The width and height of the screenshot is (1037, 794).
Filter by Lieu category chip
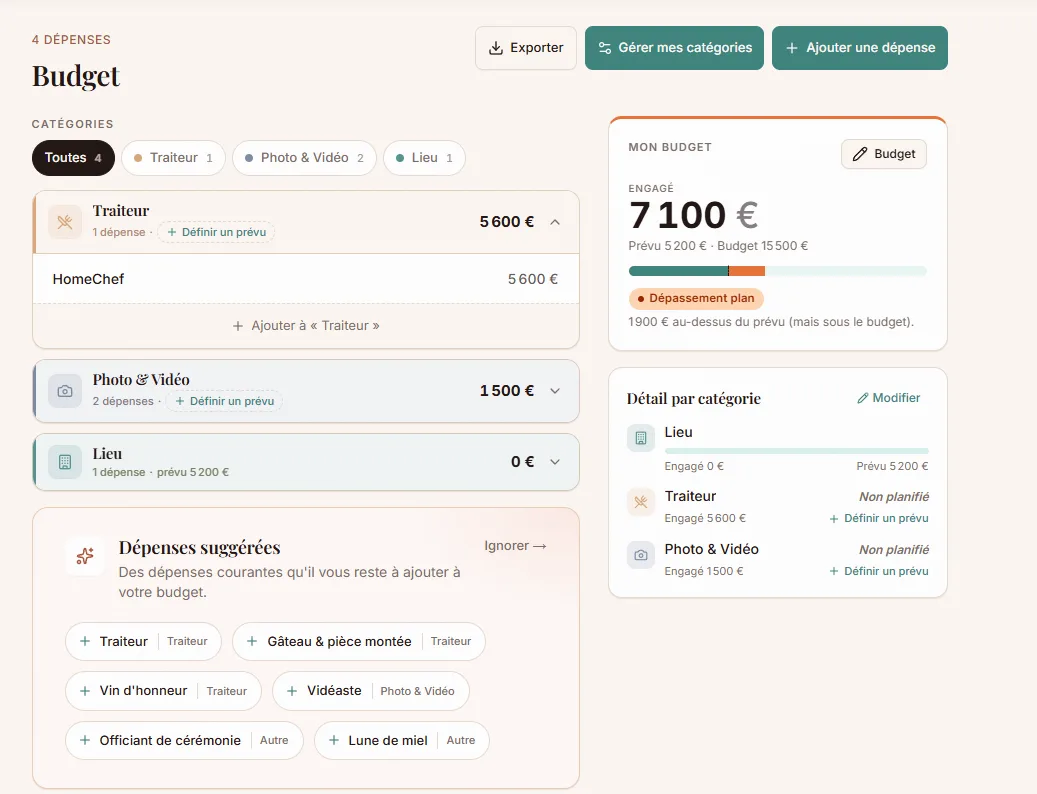(424, 158)
